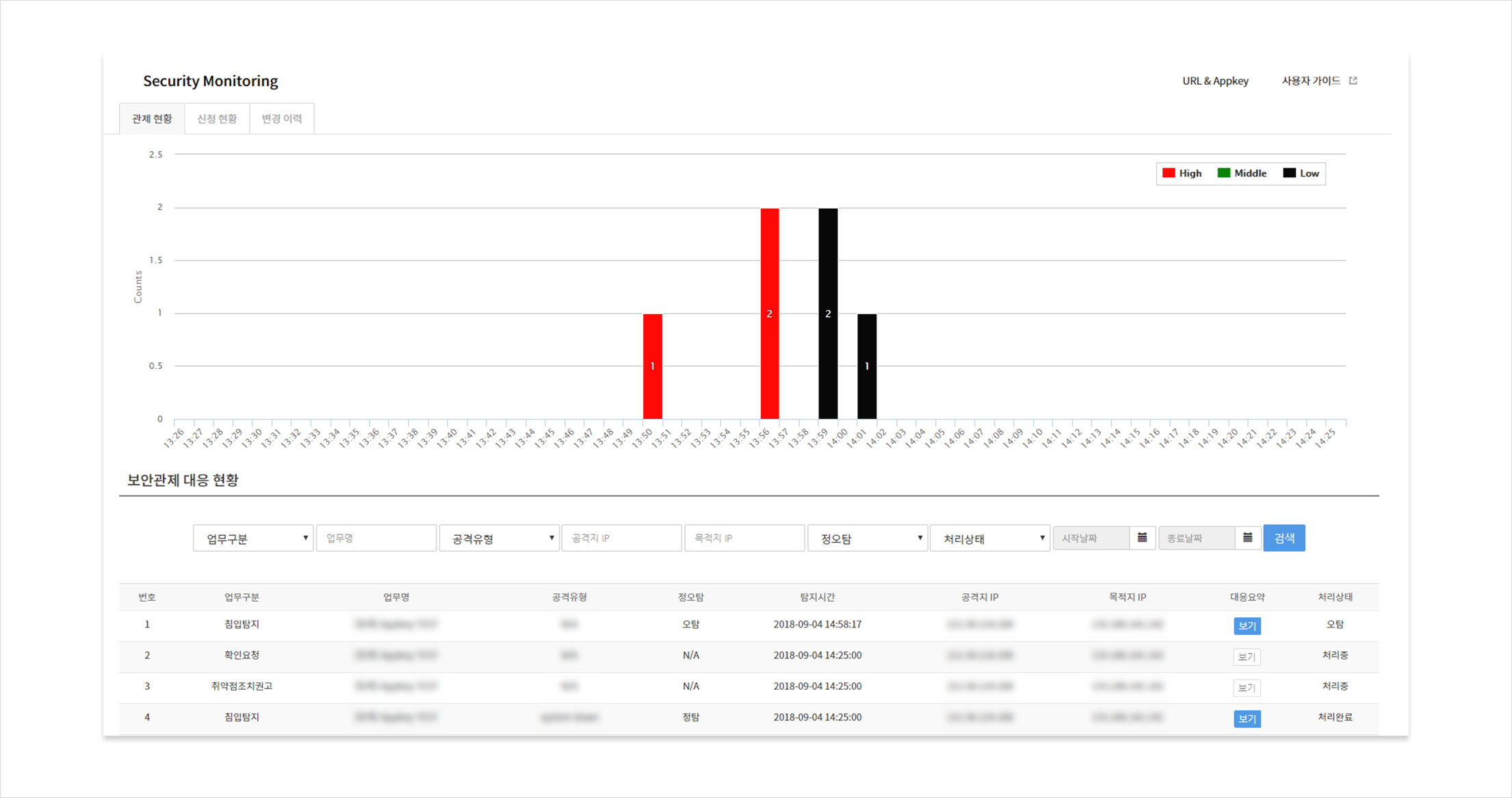
Task: Switch to the 신청 현황 tab
Action: [217, 119]
